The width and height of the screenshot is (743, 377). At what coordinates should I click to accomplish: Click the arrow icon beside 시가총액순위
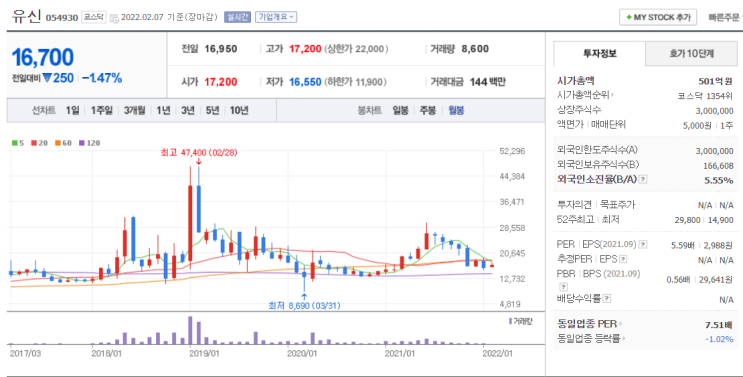[x=613, y=95]
